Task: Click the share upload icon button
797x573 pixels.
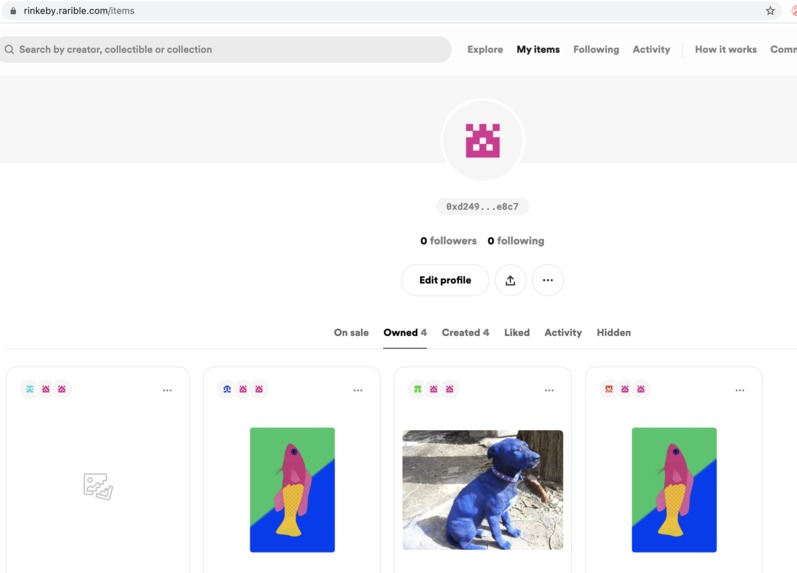Action: coord(510,280)
